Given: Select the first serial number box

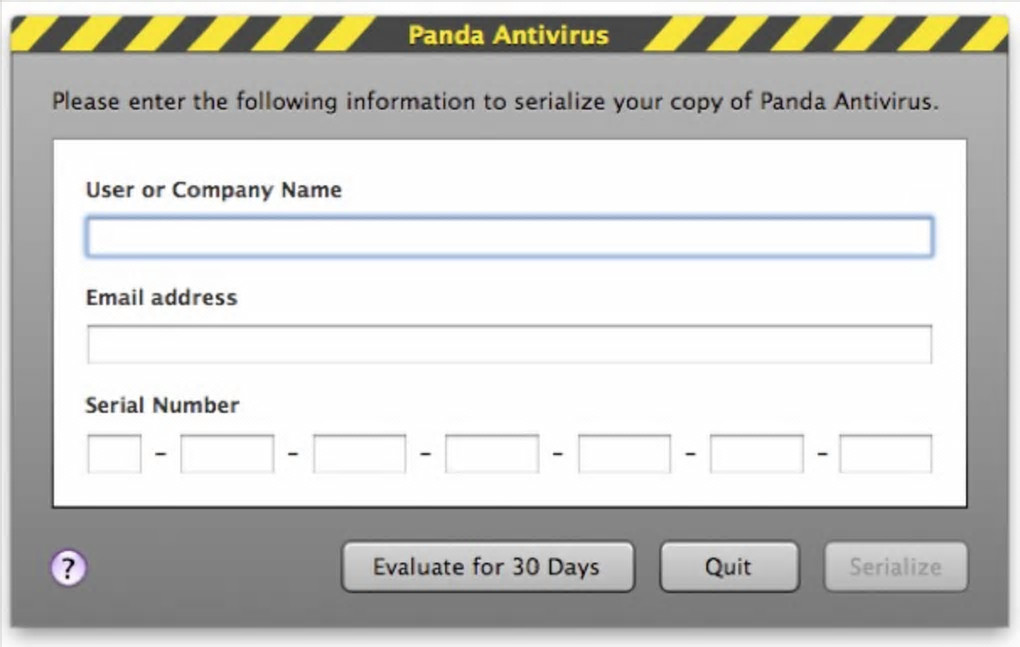Looking at the screenshot, I should point(114,453).
